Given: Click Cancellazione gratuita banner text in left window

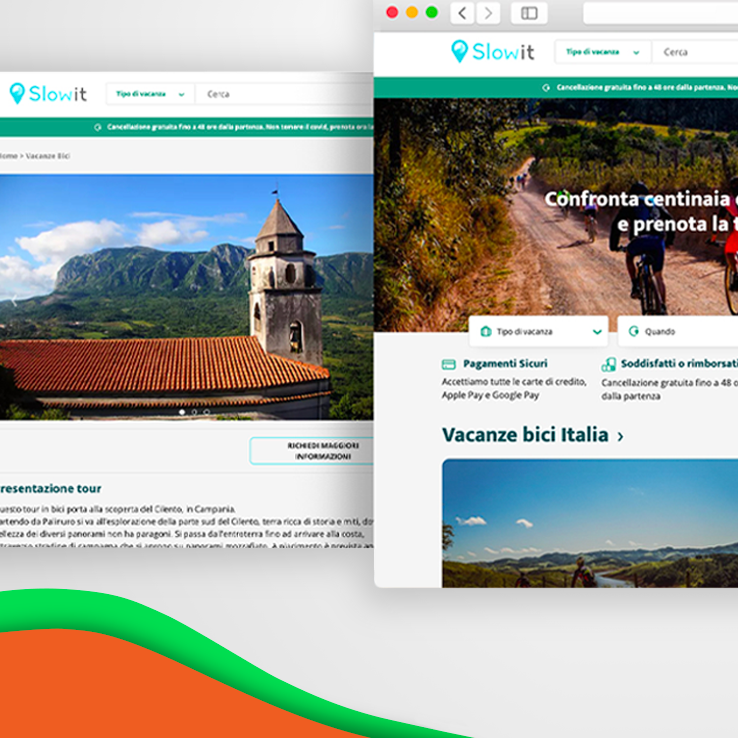Looking at the screenshot, I should 240,127.
